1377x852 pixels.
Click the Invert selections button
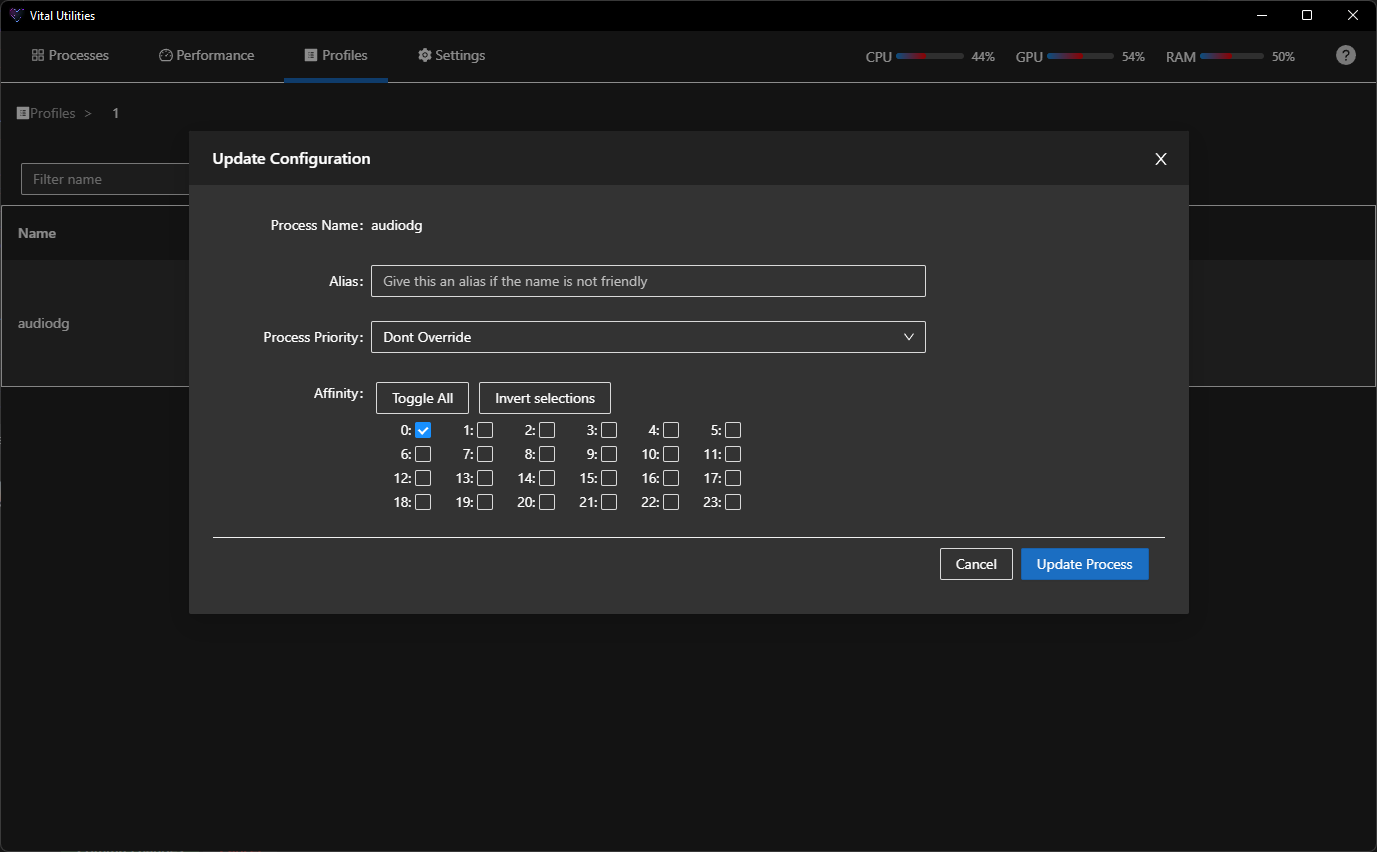(545, 398)
